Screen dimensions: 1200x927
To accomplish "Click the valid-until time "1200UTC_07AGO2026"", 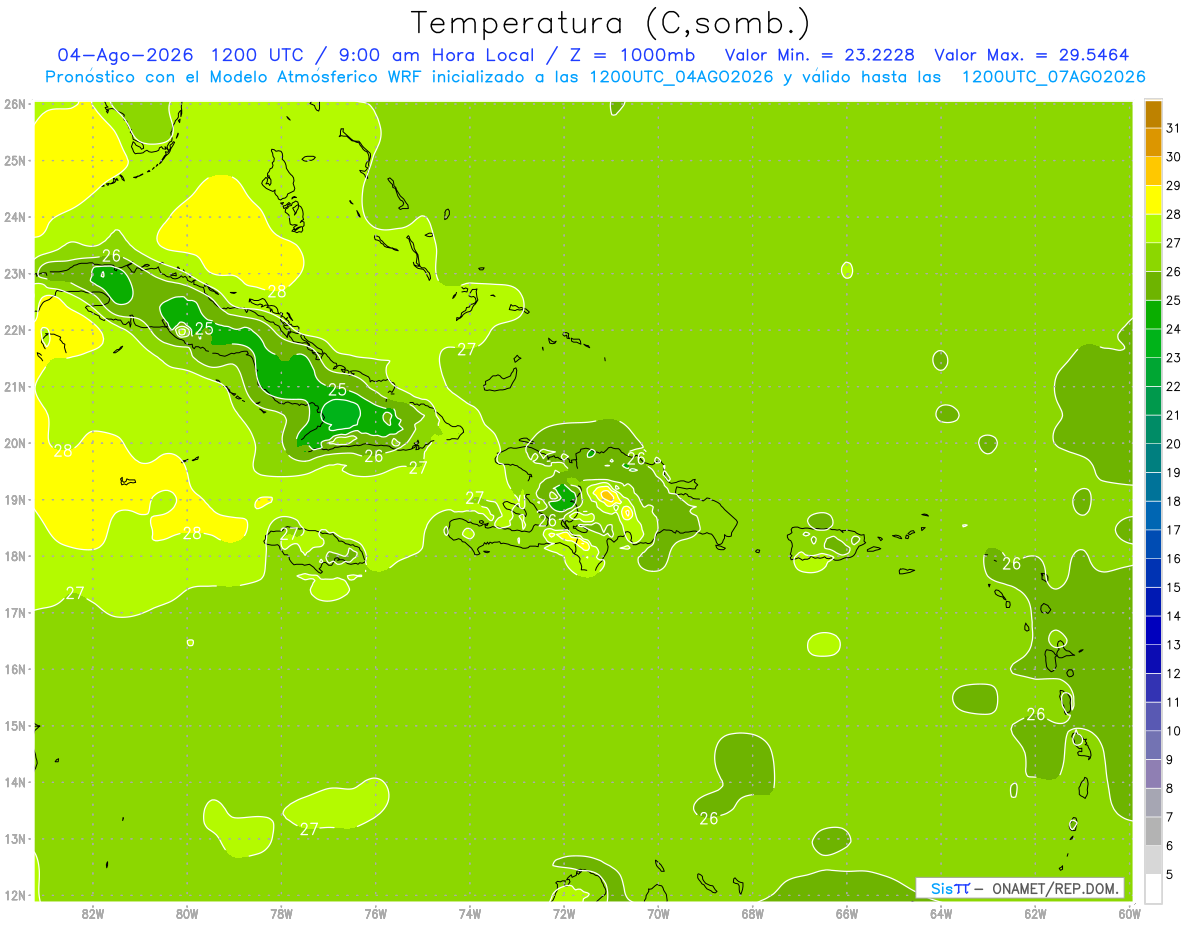I will click(1053, 77).
